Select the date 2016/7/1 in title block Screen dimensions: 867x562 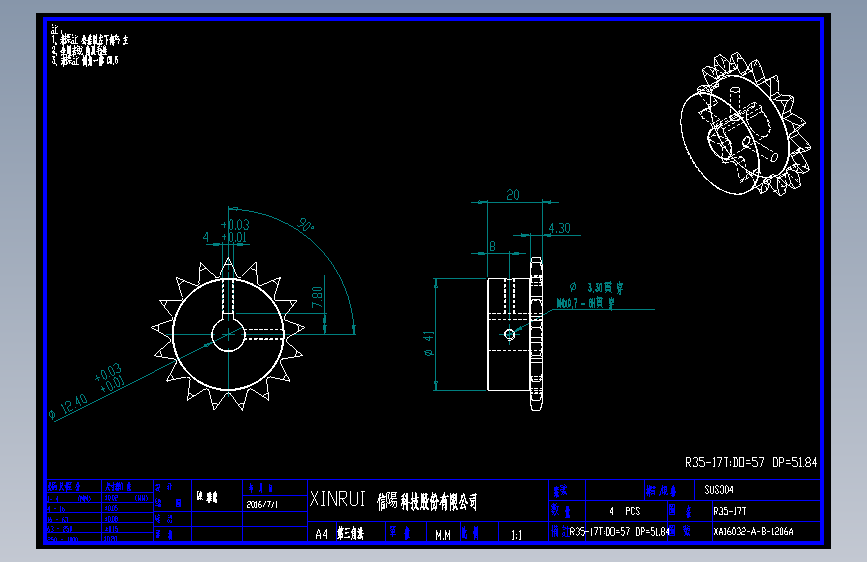tap(263, 504)
